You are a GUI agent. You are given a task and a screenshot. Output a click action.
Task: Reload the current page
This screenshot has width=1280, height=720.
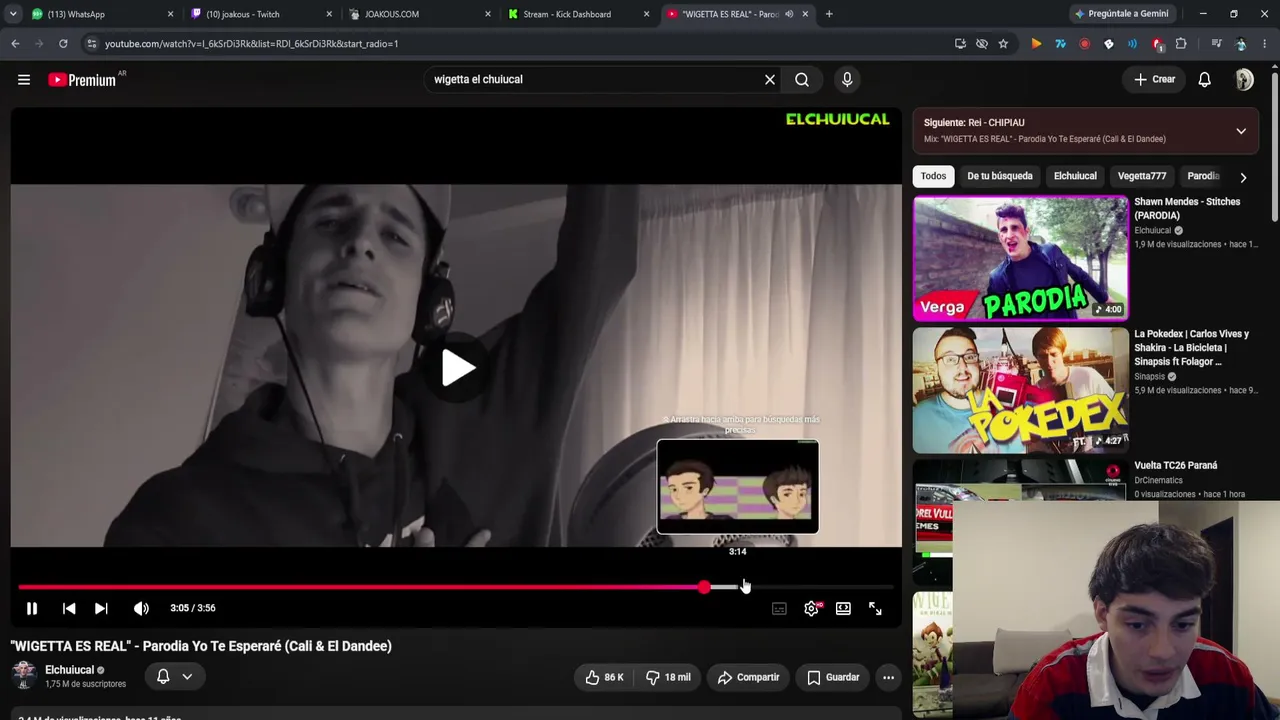(x=63, y=44)
